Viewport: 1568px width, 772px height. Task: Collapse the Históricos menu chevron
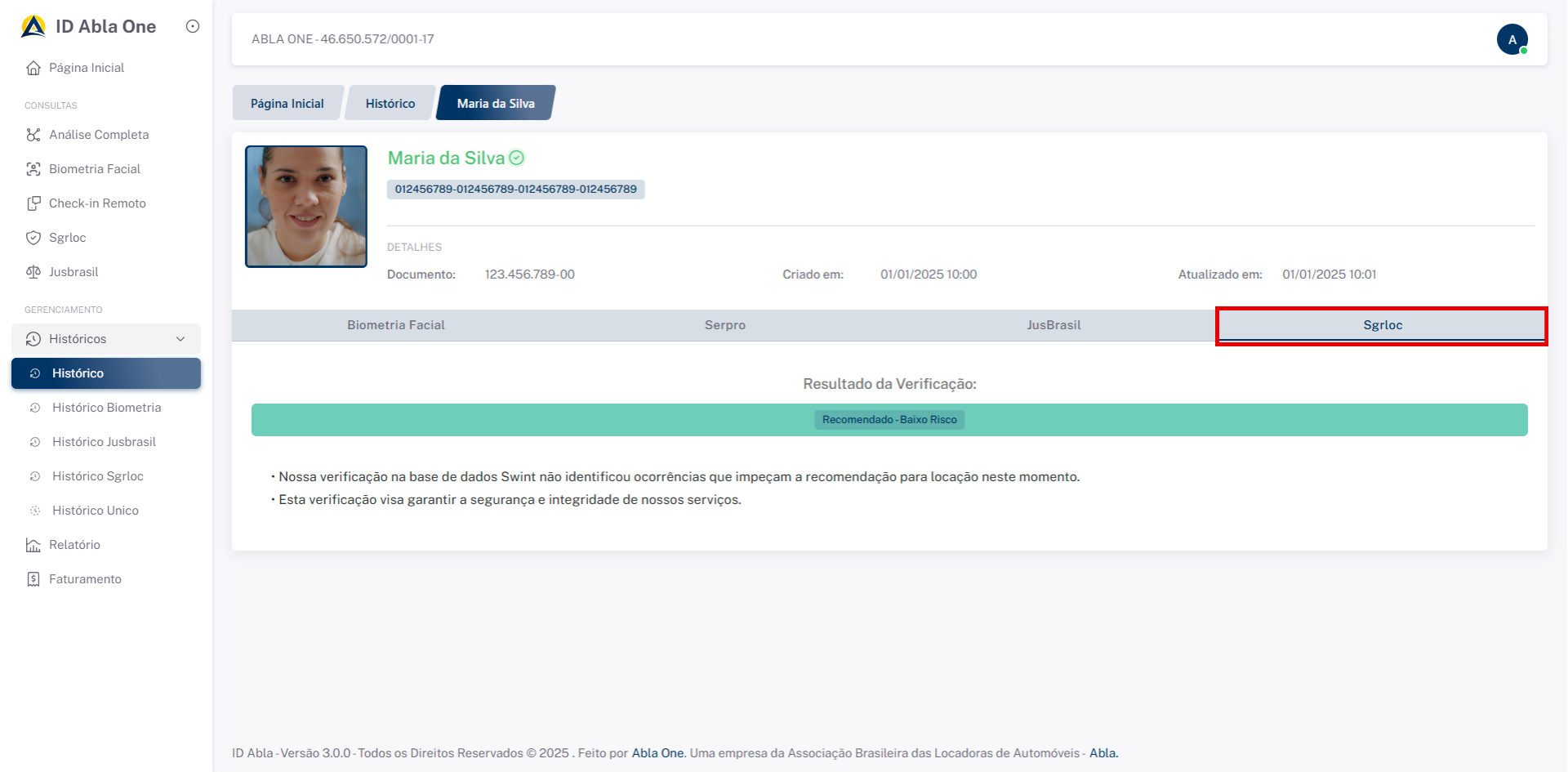pyautogui.click(x=180, y=339)
